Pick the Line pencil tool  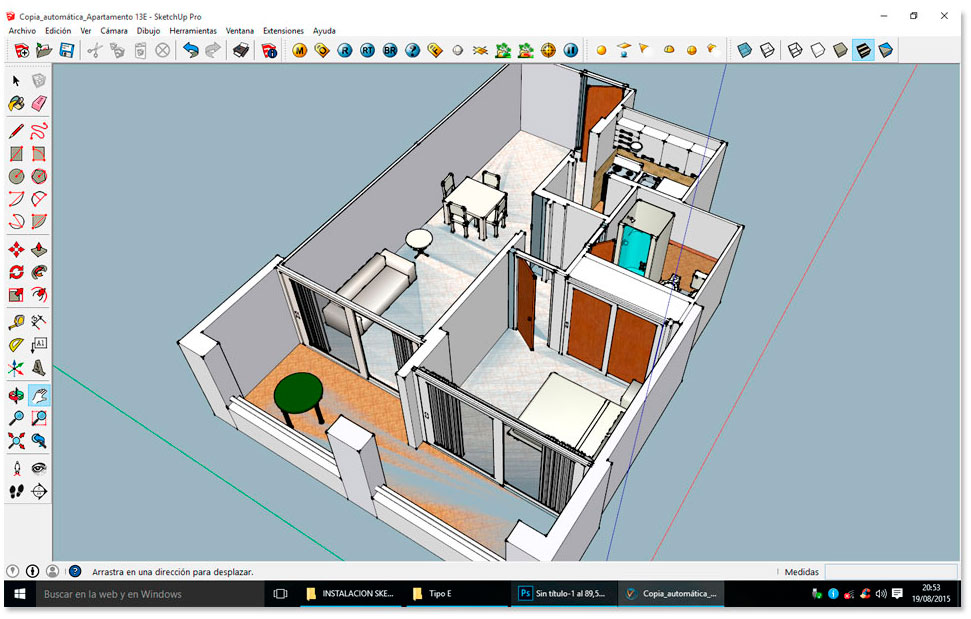[17, 131]
